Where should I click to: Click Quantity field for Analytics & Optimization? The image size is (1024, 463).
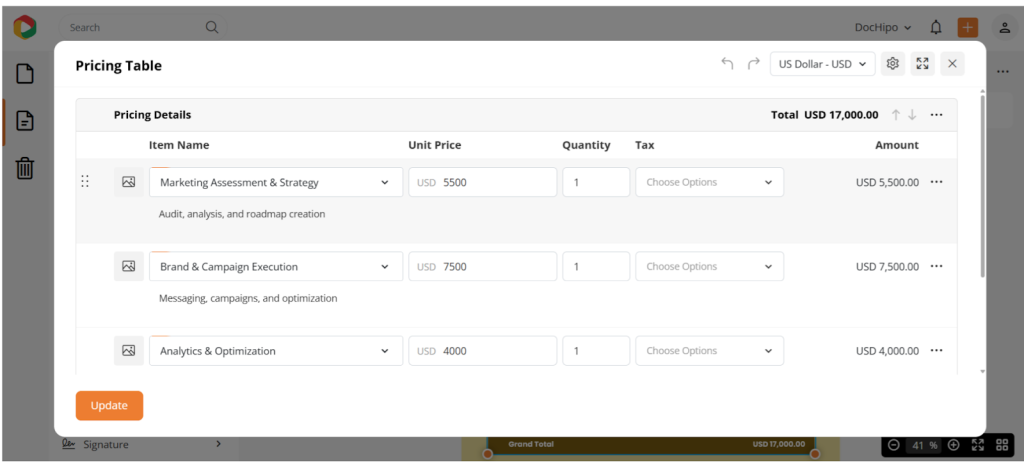[596, 351]
